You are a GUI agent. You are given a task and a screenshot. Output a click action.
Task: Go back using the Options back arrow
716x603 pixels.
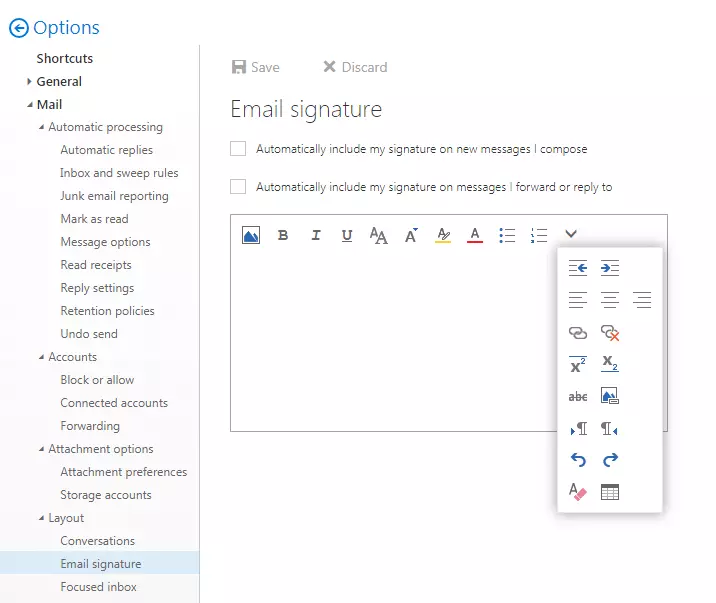(x=19, y=28)
